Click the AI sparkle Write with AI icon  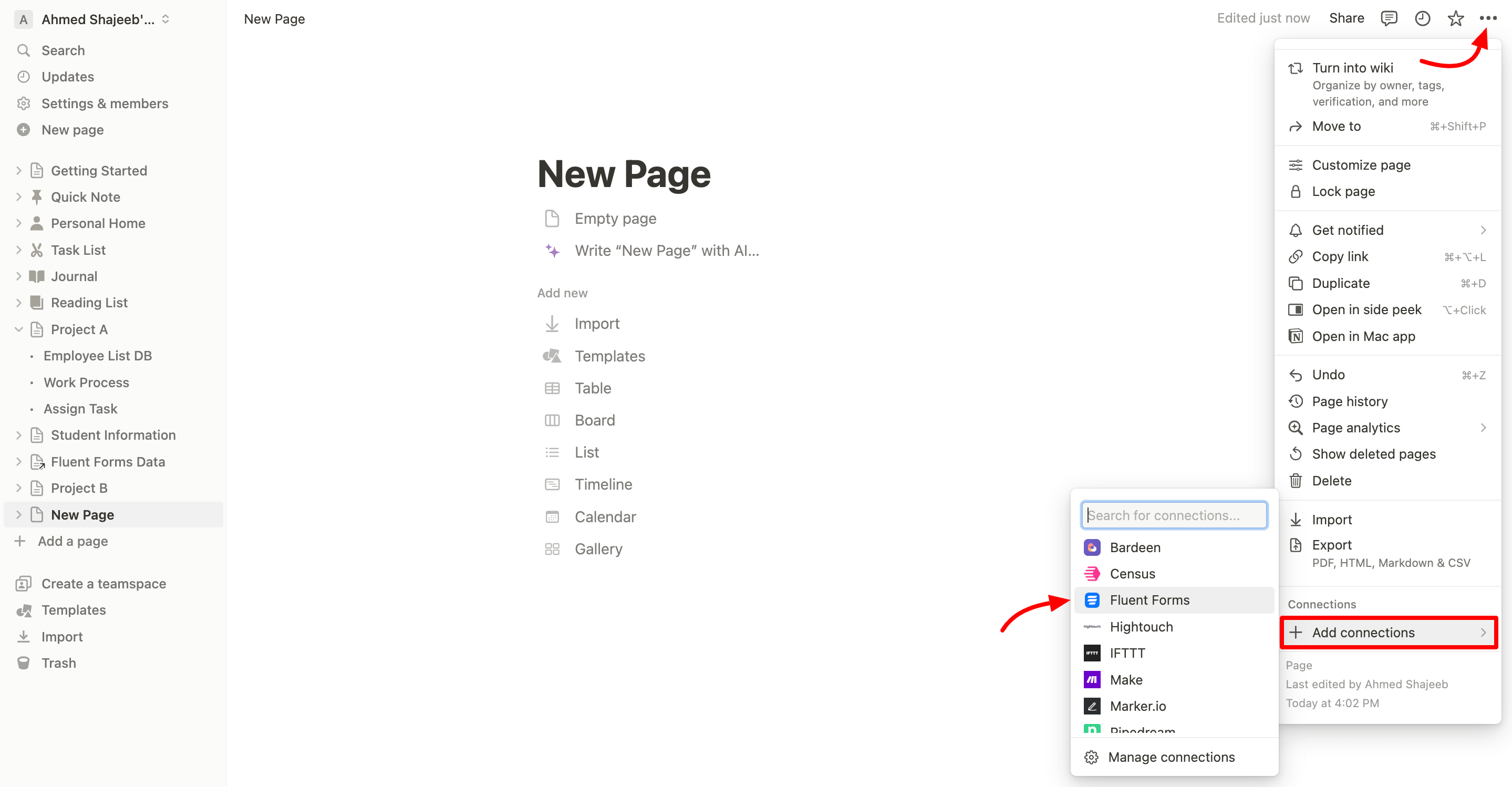pyautogui.click(x=552, y=251)
